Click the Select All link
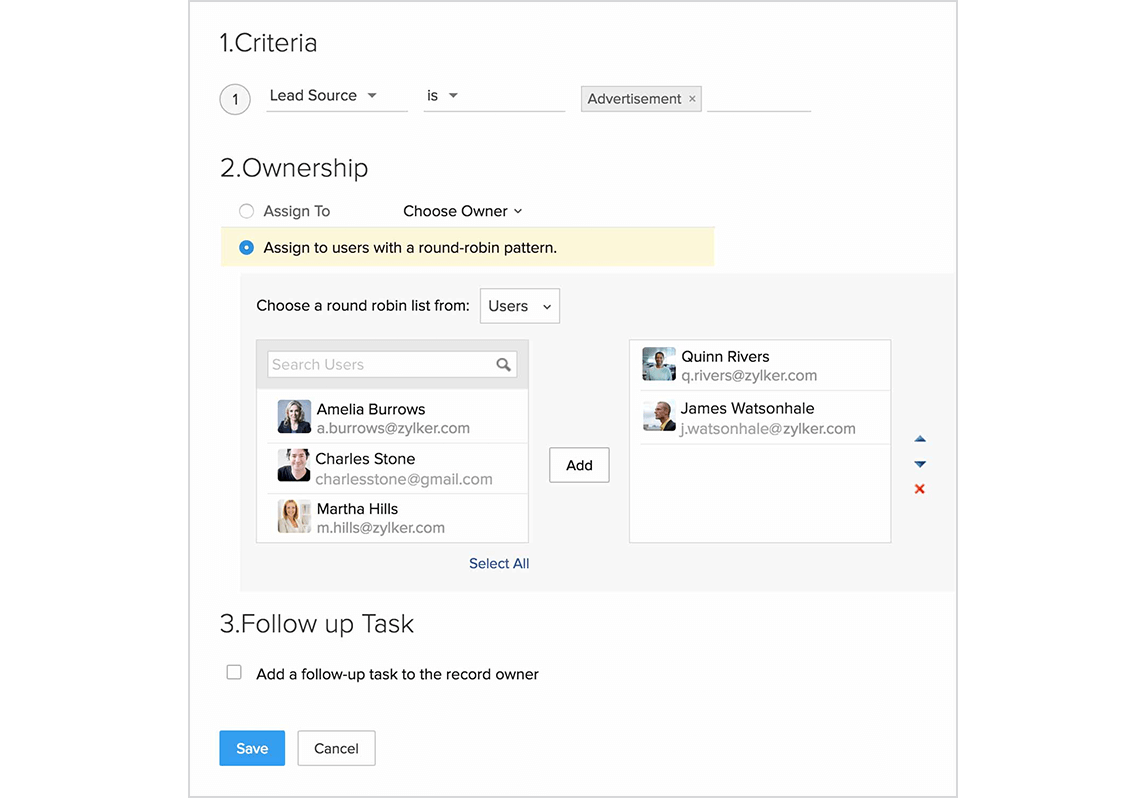Image resolution: width=1145 pixels, height=798 pixels. click(499, 564)
